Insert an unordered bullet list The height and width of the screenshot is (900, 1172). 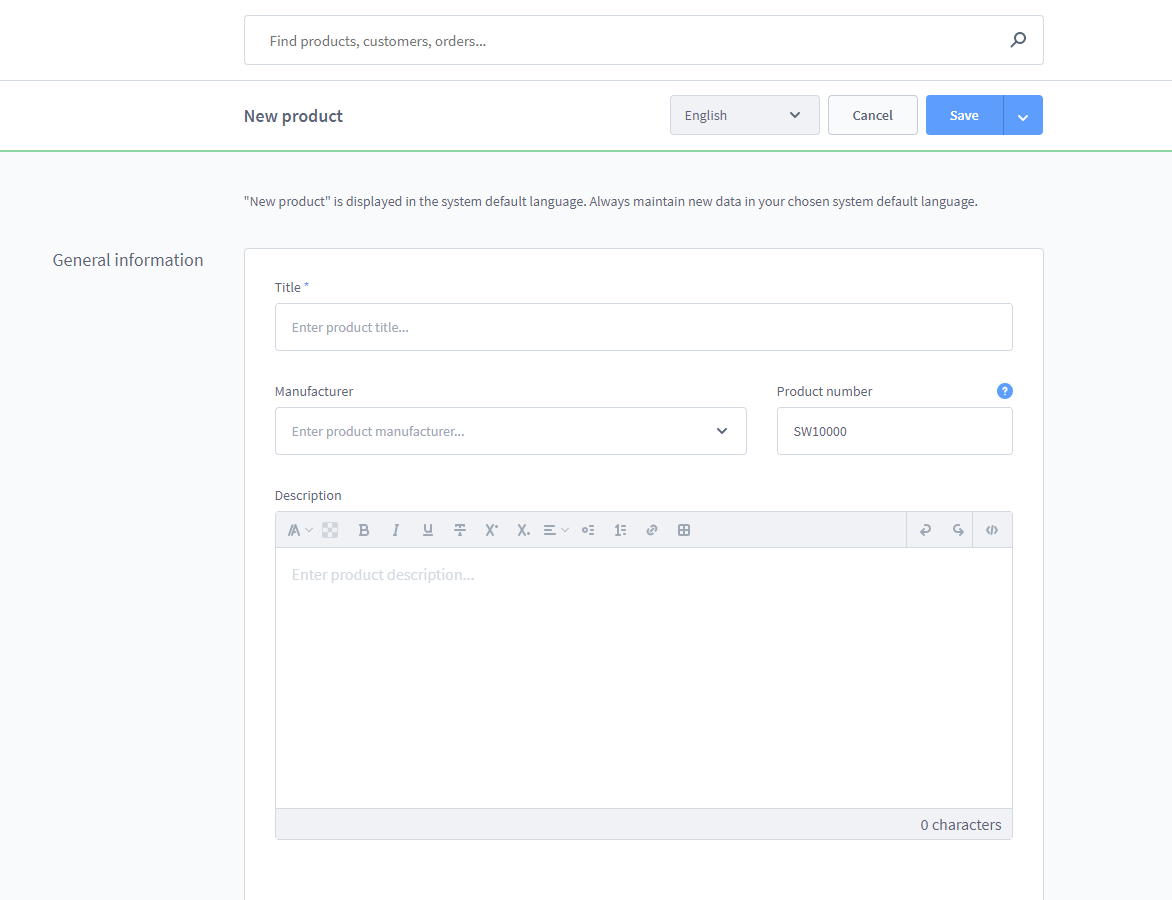coord(588,530)
